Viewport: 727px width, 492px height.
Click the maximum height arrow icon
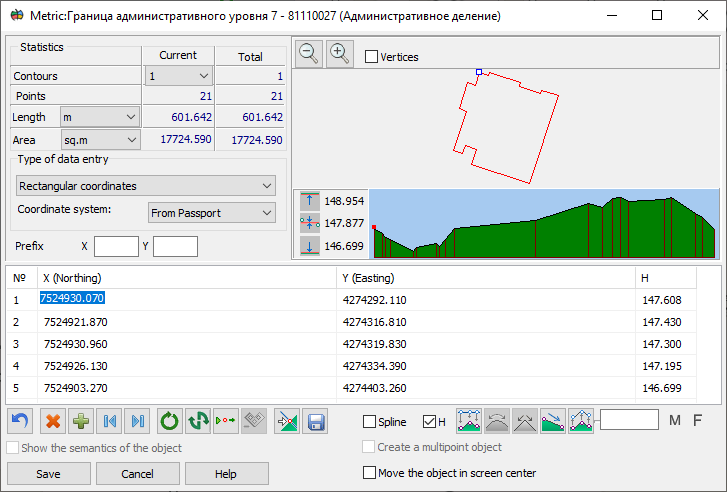pos(310,201)
